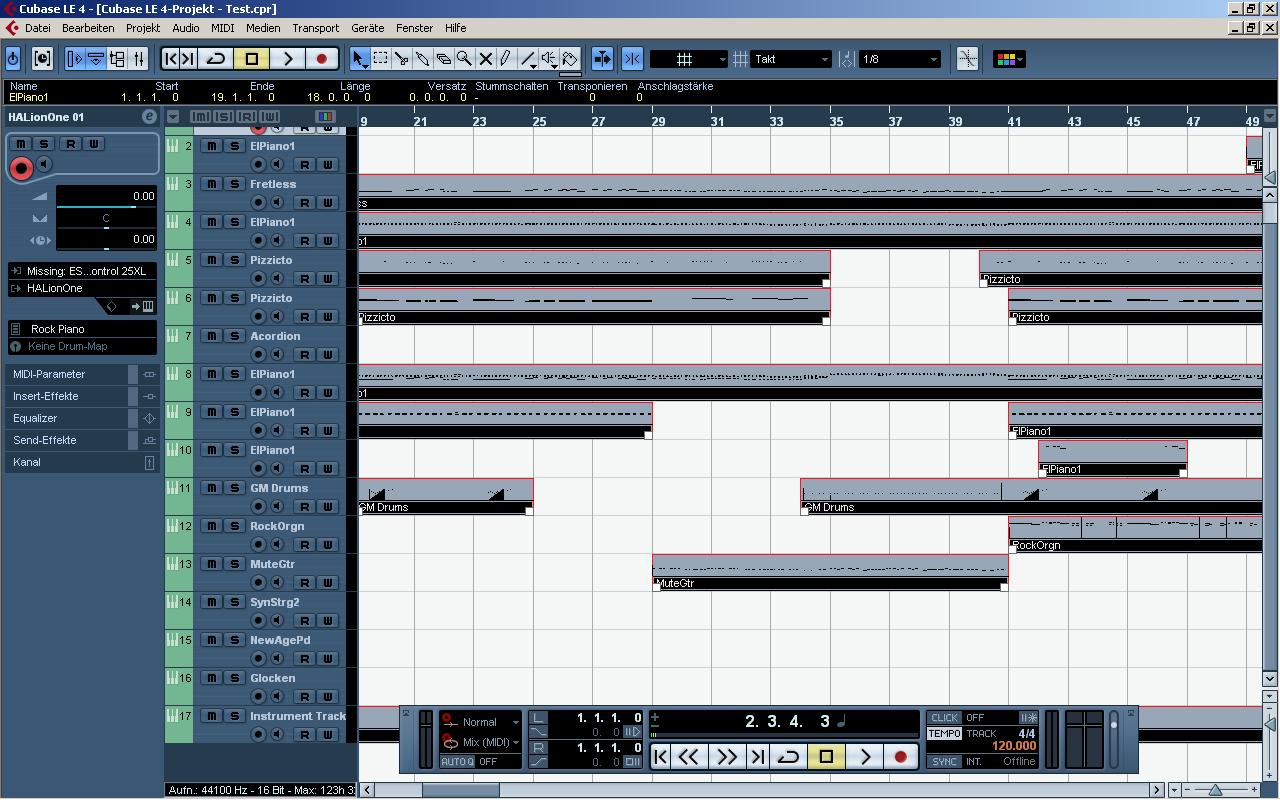
Task: Open the Bearbeiten menu
Action: 88,28
